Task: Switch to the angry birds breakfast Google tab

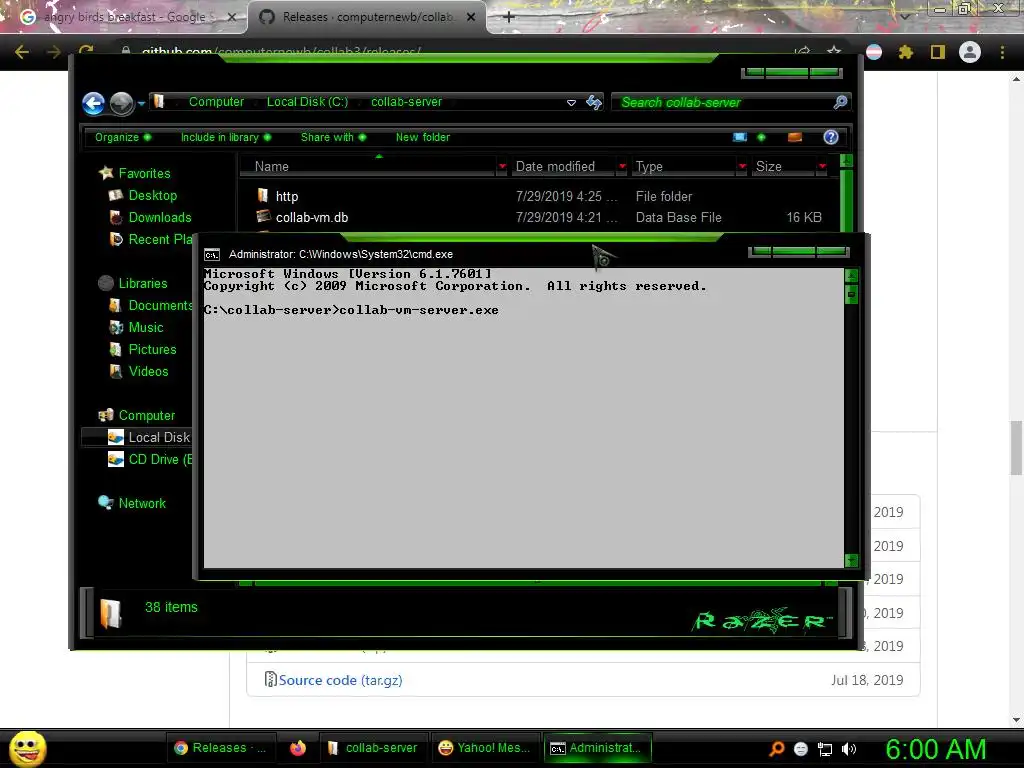Action: 124,17
